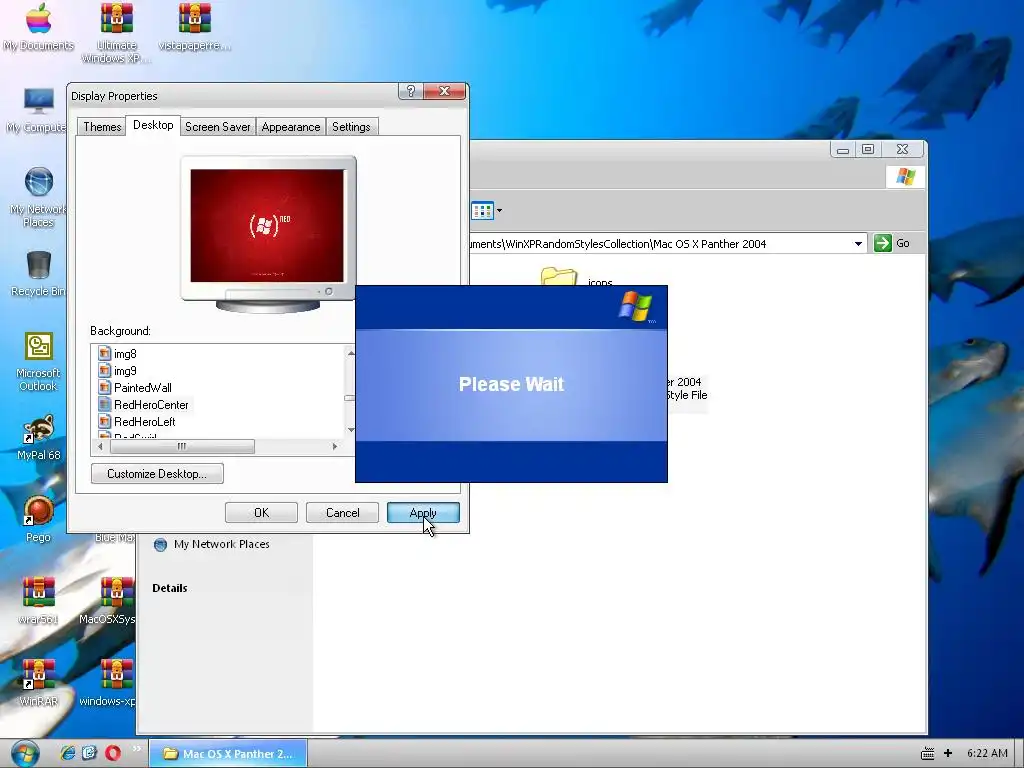
Task: Click the green Go arrow in Explorer
Action: [x=882, y=243]
